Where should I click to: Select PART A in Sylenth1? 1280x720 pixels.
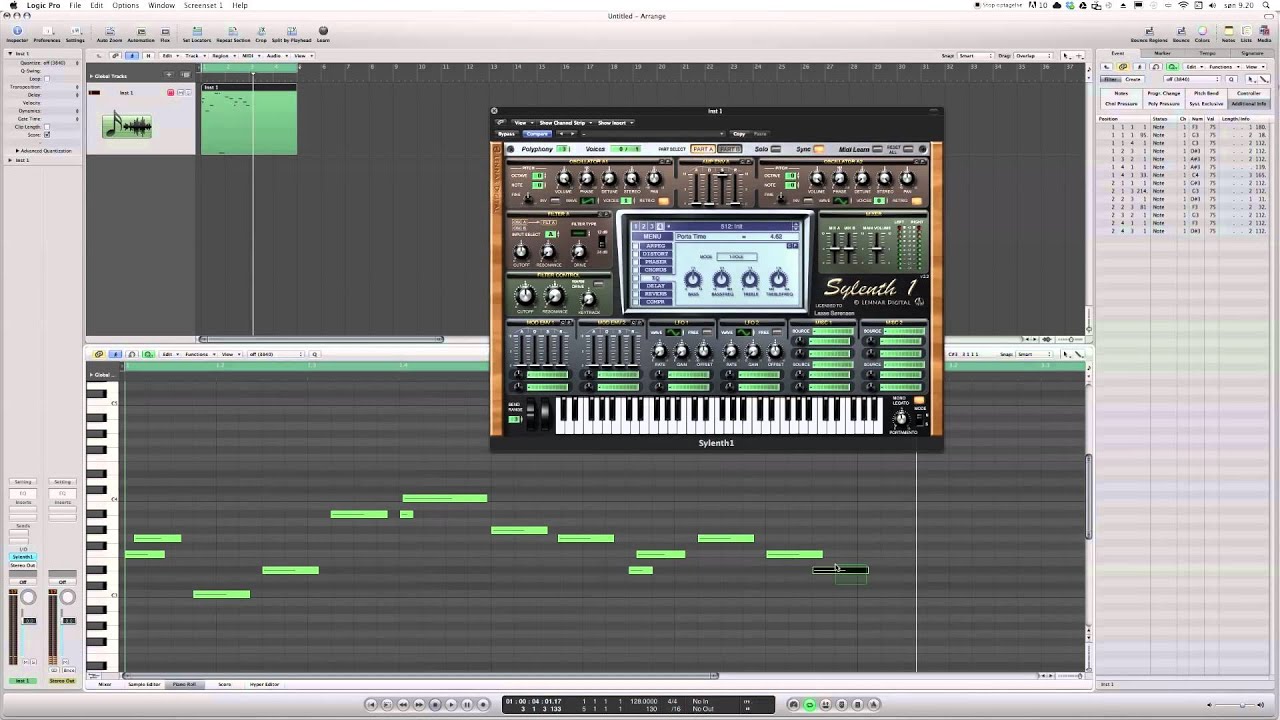tap(703, 149)
